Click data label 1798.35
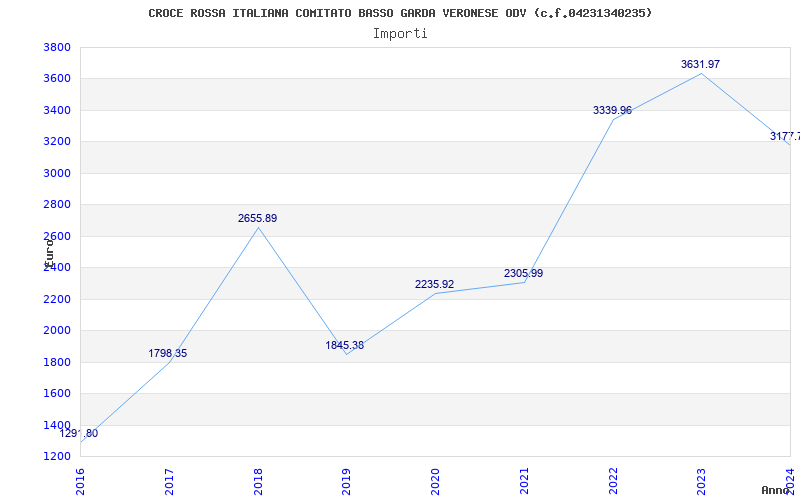The width and height of the screenshot is (800, 500). [168, 354]
